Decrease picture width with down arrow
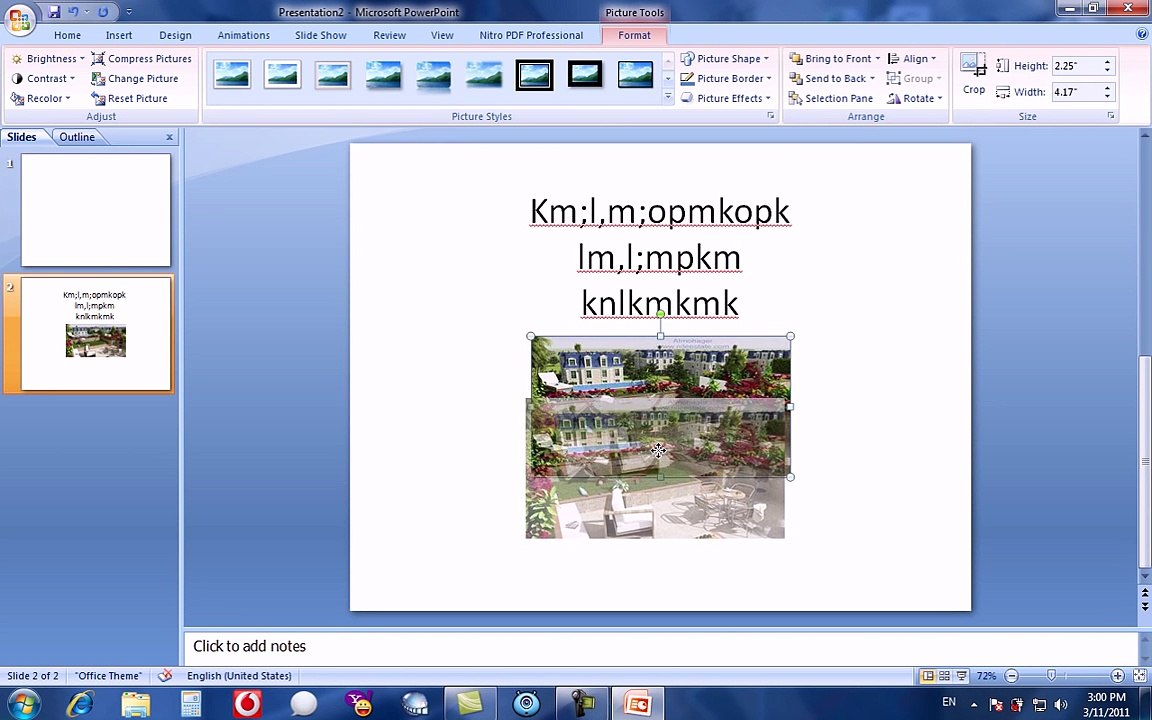The height and width of the screenshot is (720, 1152). [x=1107, y=96]
